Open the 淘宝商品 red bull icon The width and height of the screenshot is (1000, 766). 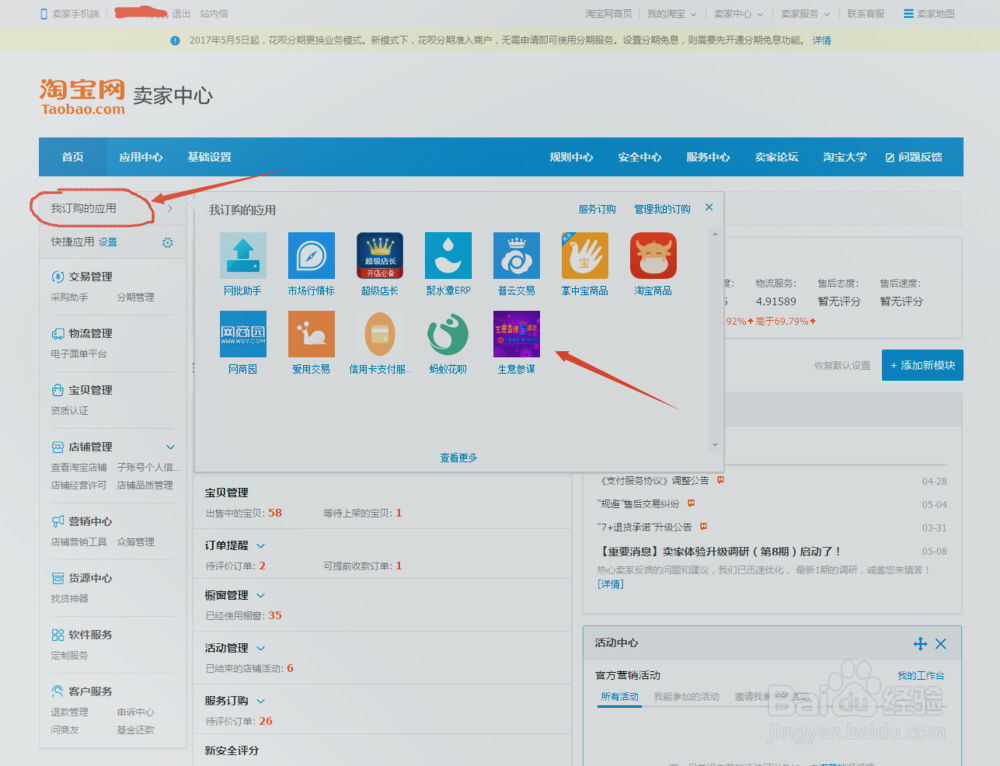[x=653, y=256]
